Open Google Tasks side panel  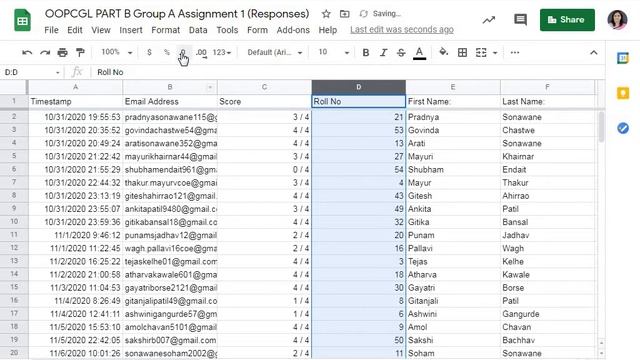(623, 128)
